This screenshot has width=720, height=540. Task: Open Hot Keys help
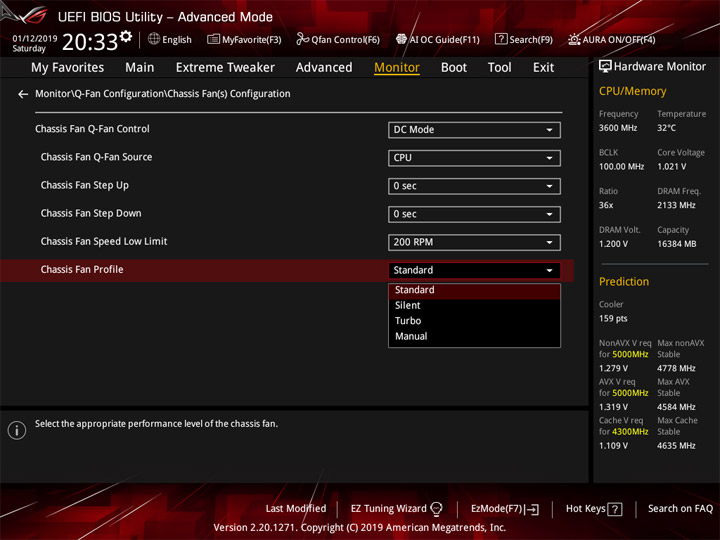(594, 509)
